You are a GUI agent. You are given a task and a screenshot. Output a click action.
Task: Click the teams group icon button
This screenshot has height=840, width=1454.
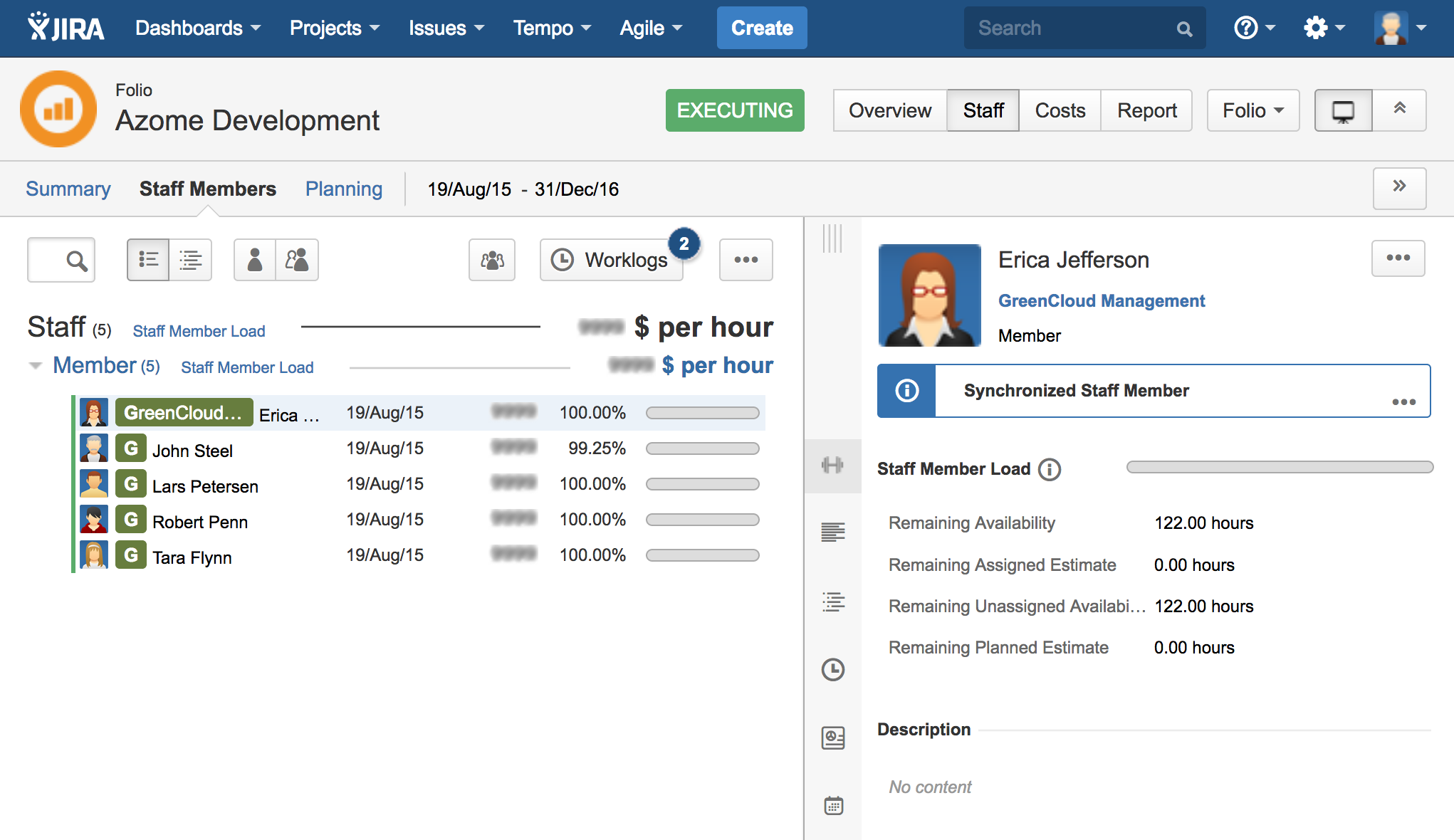(492, 261)
